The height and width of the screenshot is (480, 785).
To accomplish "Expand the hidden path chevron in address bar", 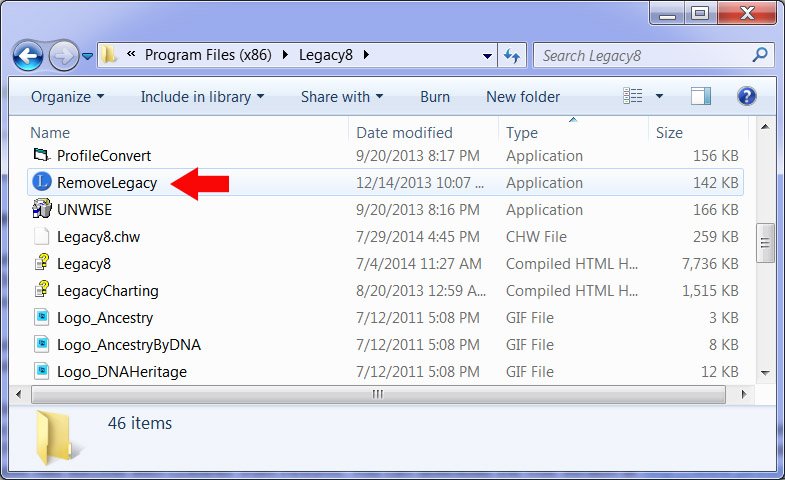I will point(131,54).
